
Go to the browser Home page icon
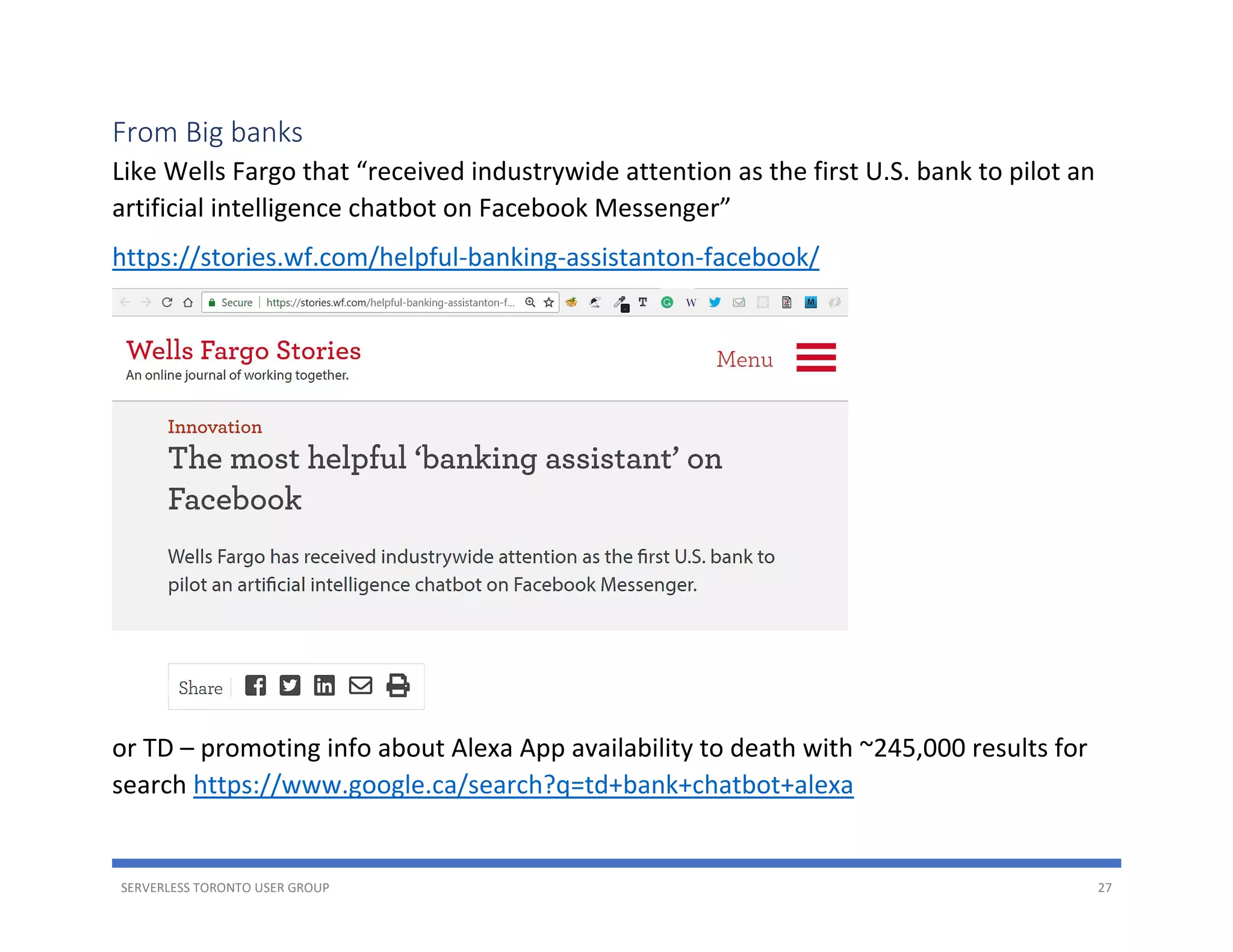tap(188, 302)
